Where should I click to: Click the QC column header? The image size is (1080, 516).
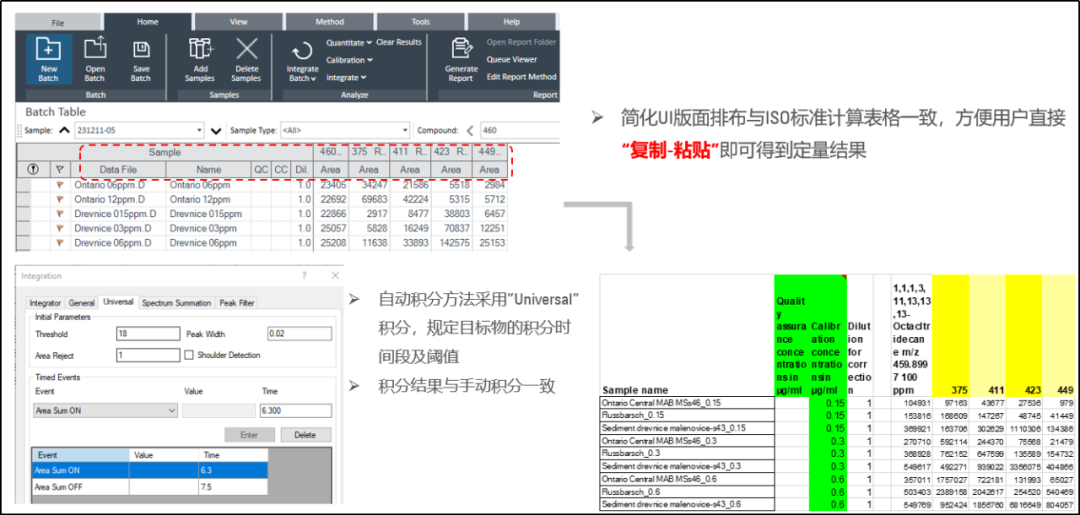pos(260,169)
